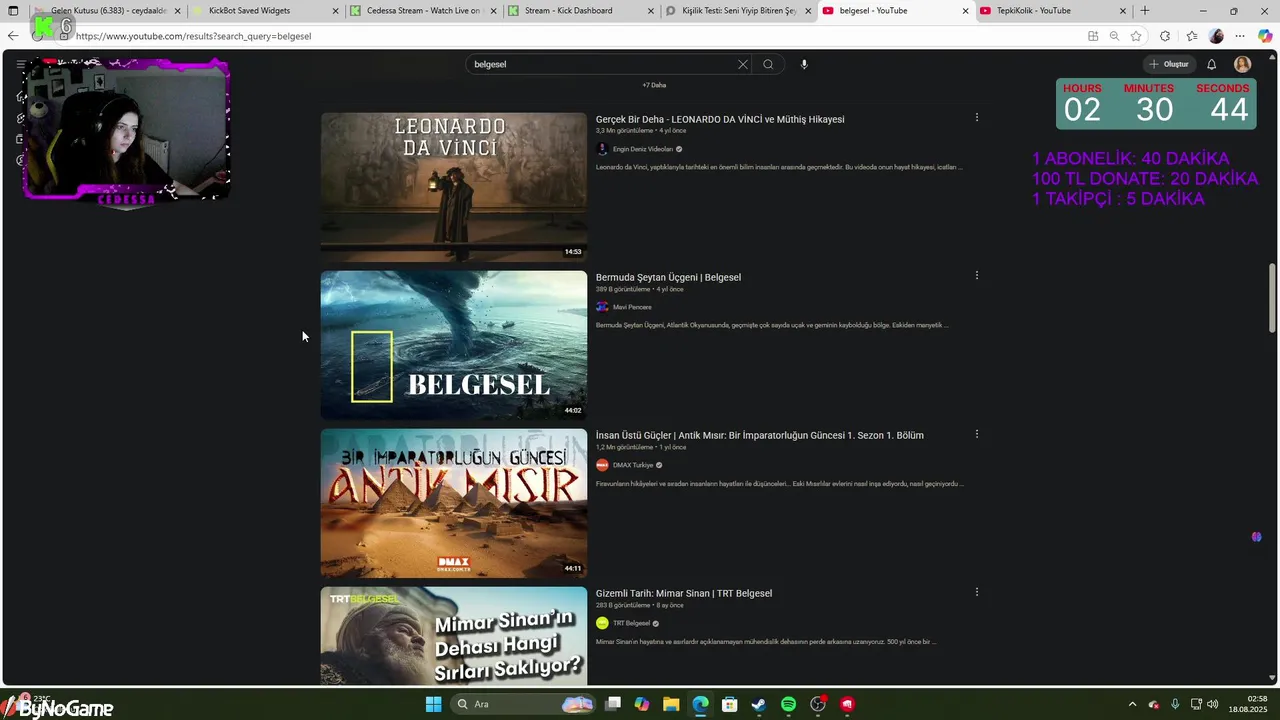Switch to KickBot Saved Widgets tab
The width and height of the screenshot is (1280, 720).
266,11
